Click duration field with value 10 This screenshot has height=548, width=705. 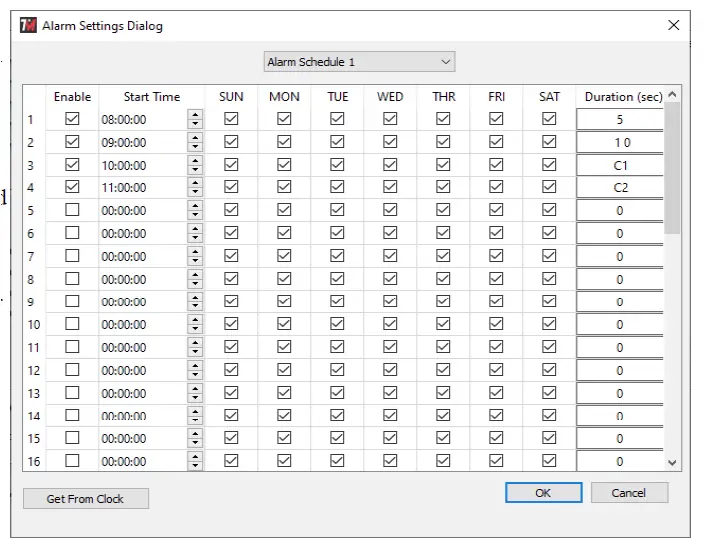coord(620,143)
